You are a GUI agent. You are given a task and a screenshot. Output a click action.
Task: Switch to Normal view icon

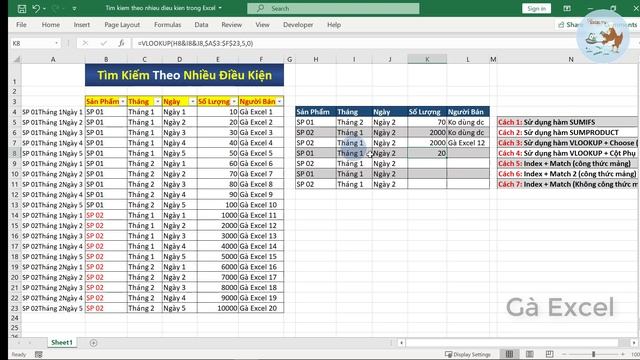509,354
